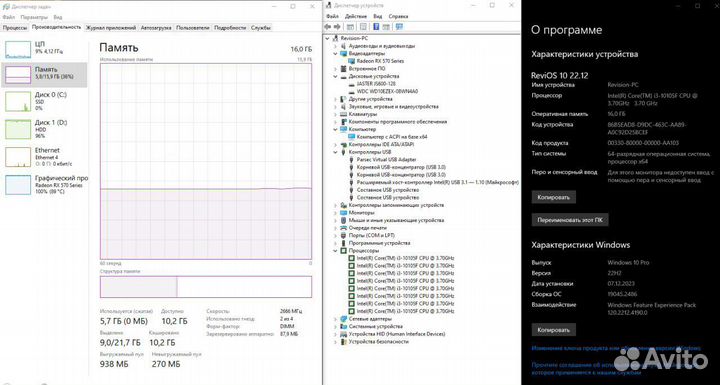Click the JASTER JS600-128 drive icon
Image resolution: width=720 pixels, height=385 pixels.
352,84
